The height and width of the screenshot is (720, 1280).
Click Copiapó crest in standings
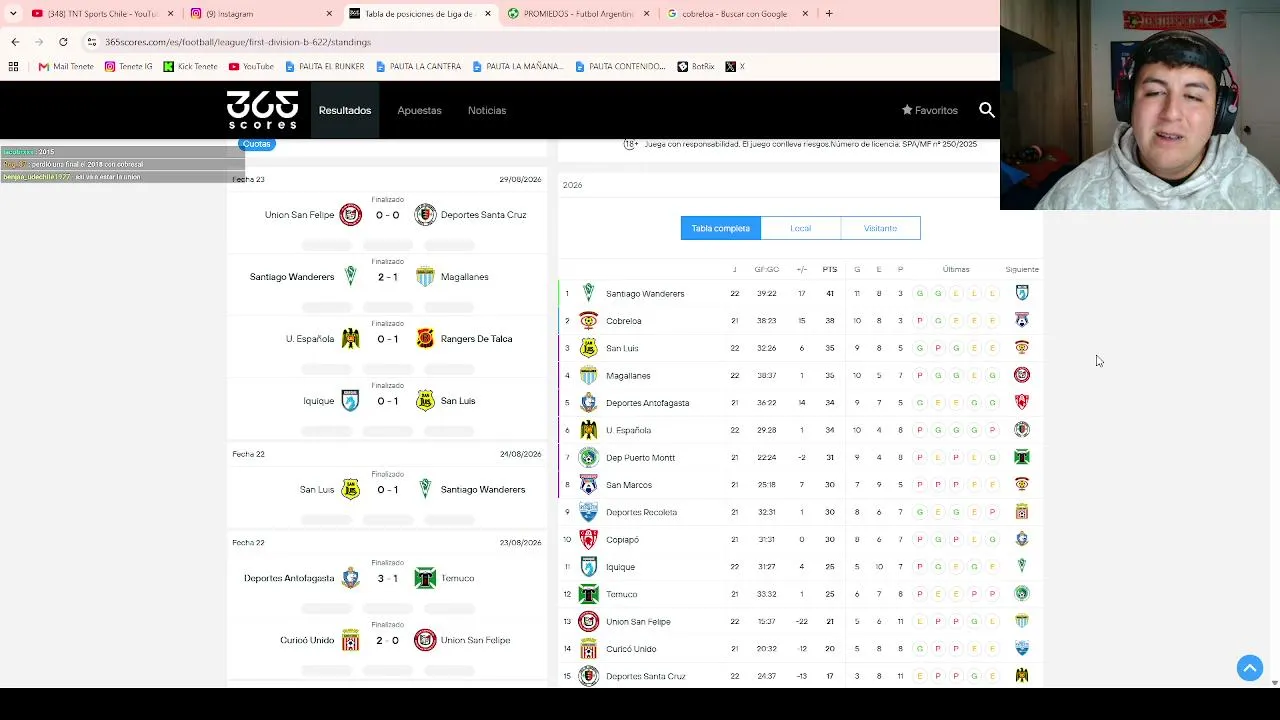pos(589,539)
